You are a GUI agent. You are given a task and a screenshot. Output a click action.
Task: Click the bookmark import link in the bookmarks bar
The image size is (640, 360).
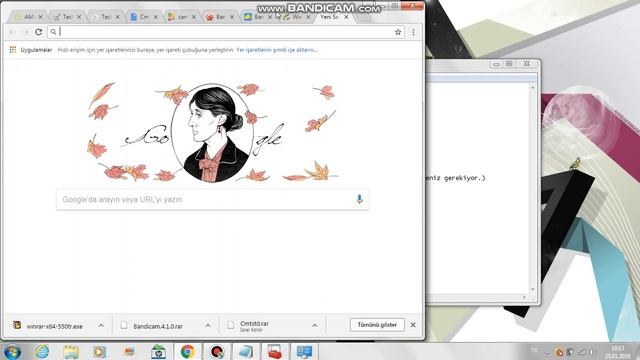coord(277,50)
